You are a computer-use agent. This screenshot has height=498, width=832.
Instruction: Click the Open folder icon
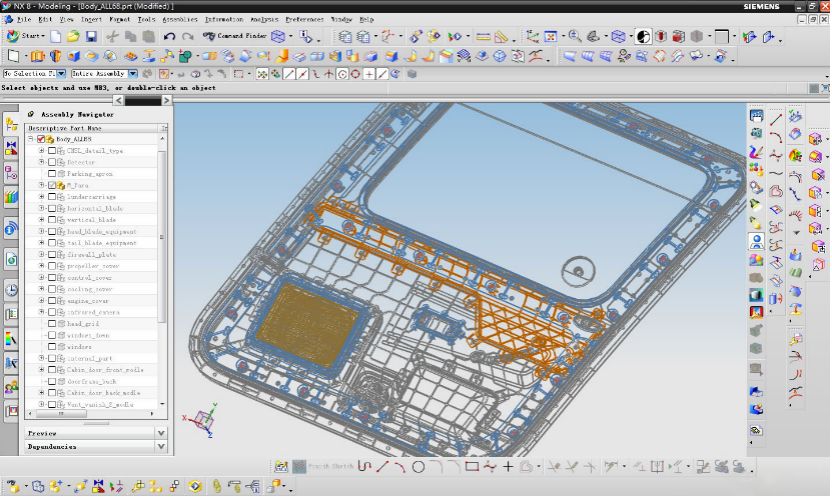[72, 37]
